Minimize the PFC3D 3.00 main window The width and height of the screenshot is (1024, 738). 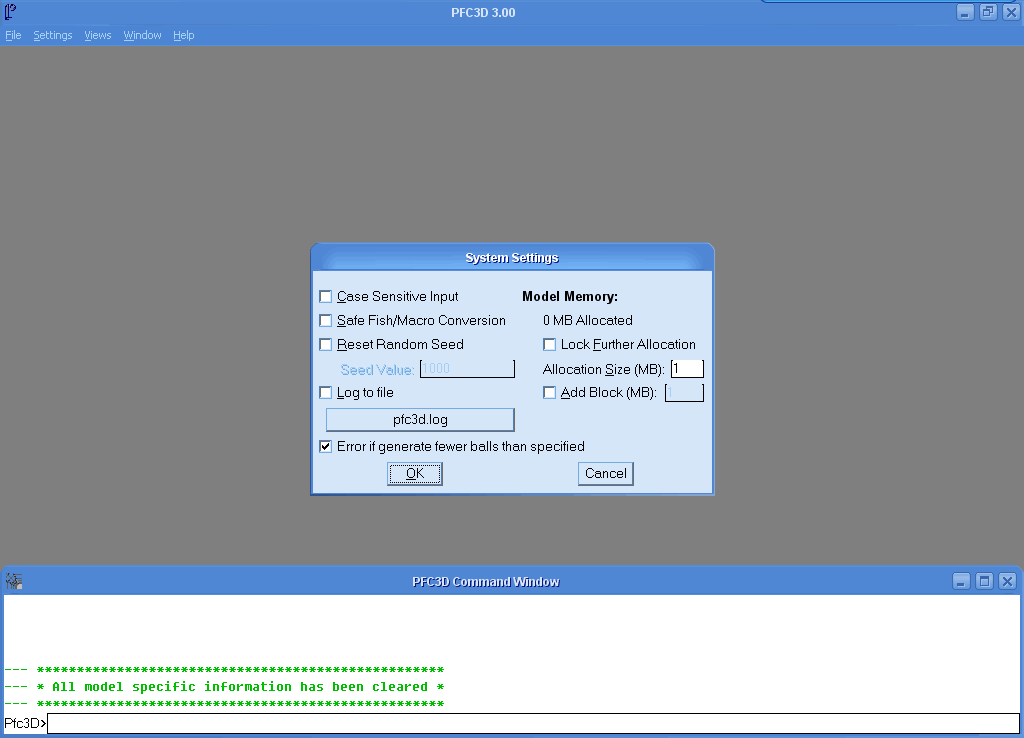click(x=965, y=12)
